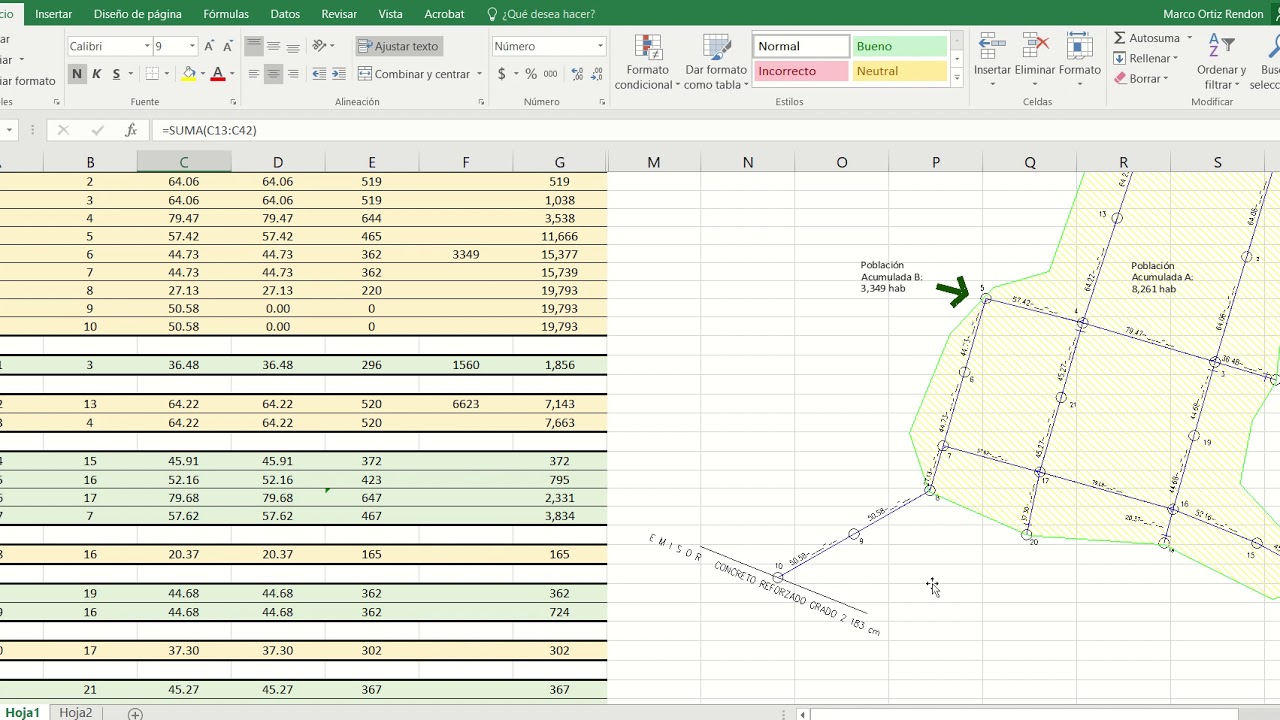
Task: Toggle Ajustar texto wrap button
Action: tap(398, 46)
